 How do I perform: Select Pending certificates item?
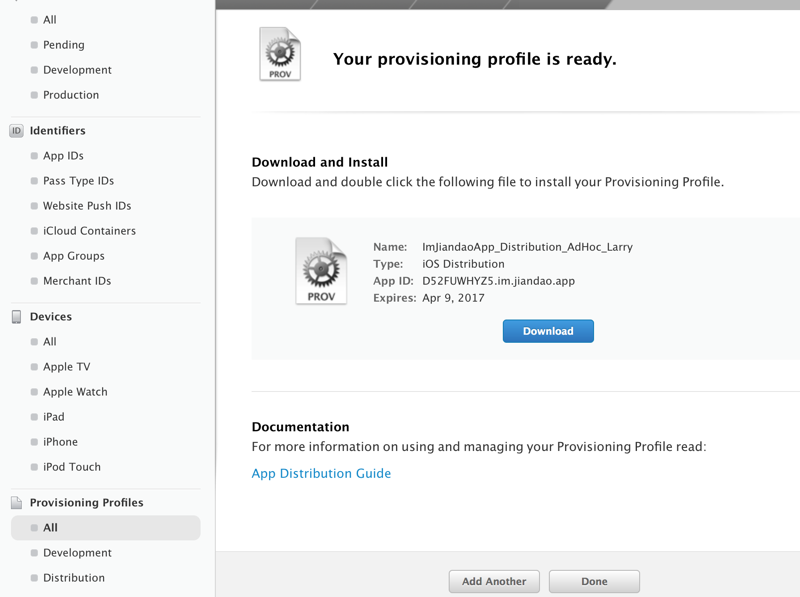[64, 45]
